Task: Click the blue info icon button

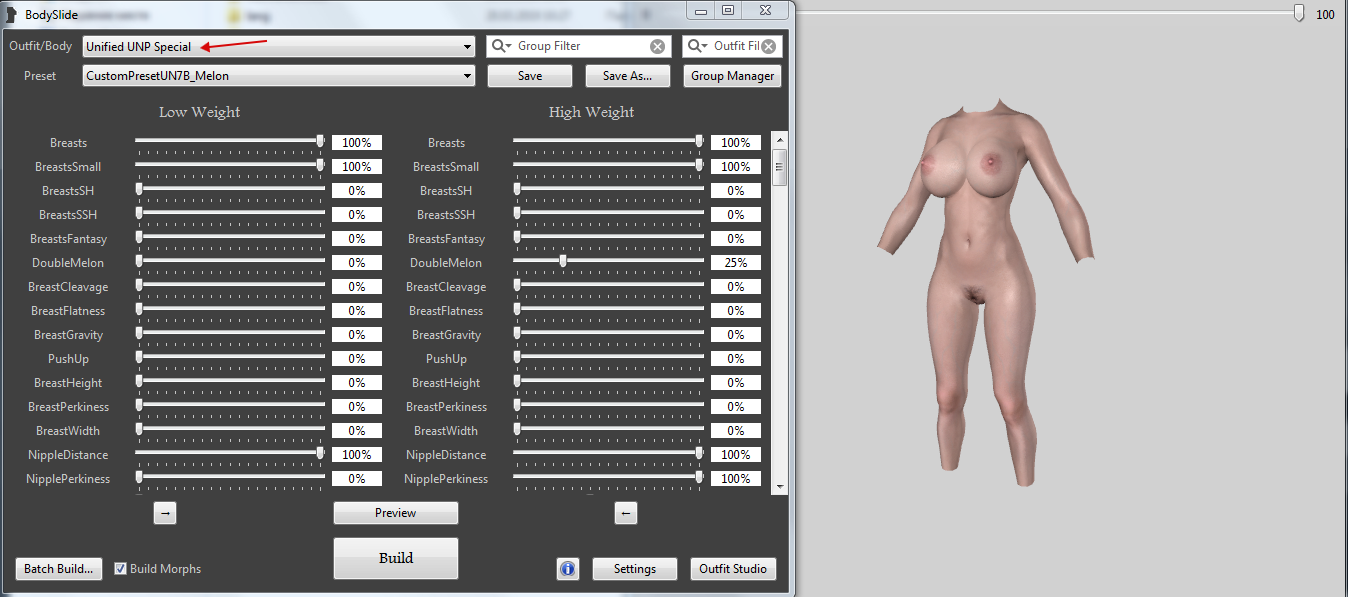Action: (568, 569)
